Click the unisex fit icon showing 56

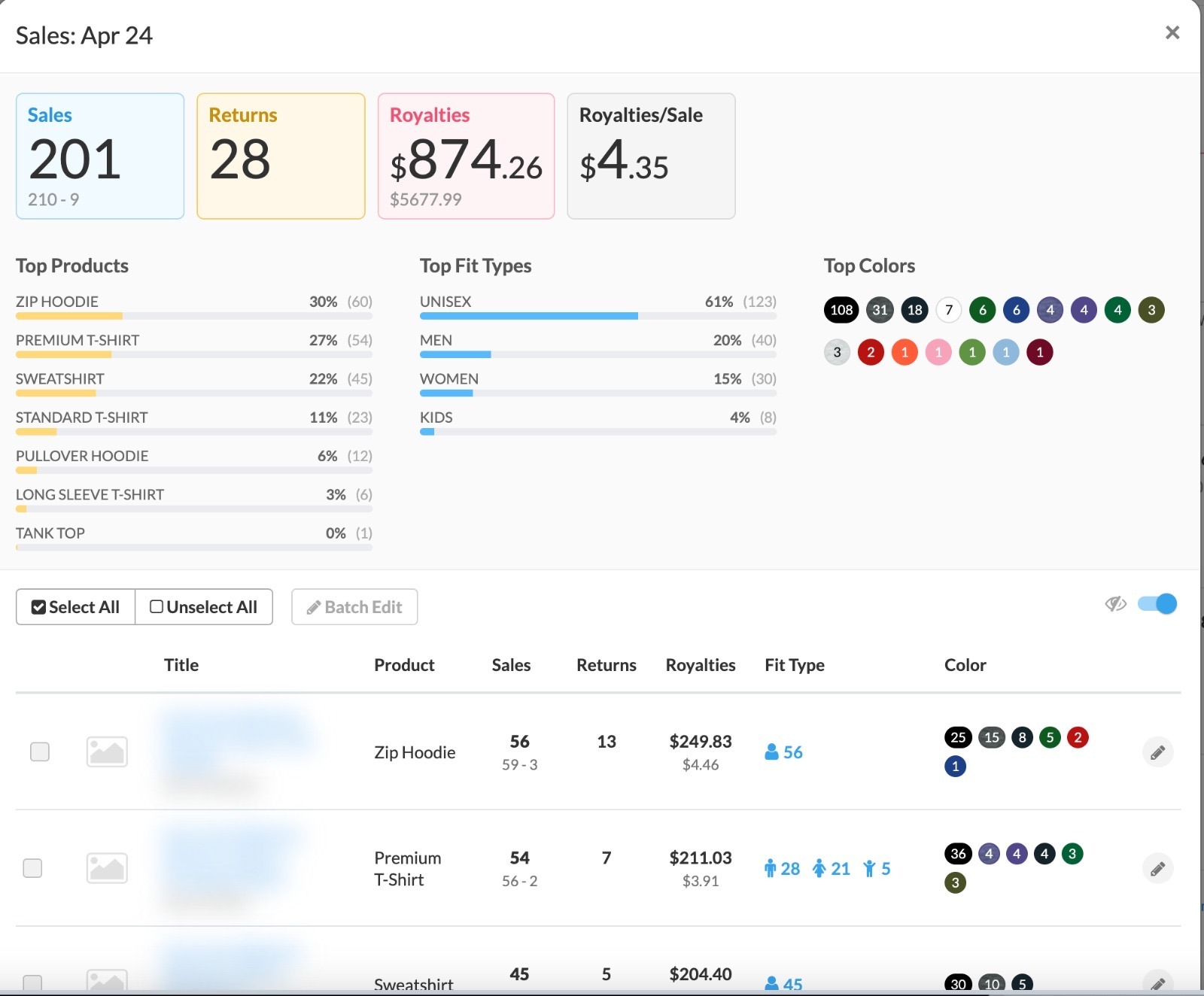[x=771, y=752]
